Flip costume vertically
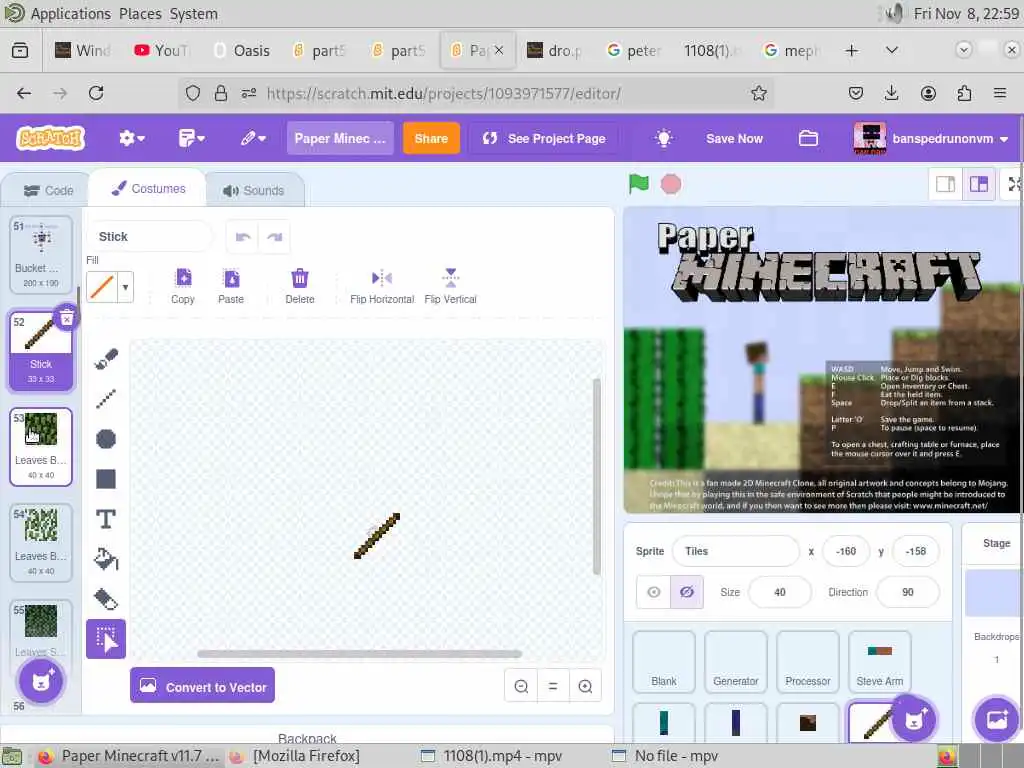The image size is (1024, 768). pos(450,286)
